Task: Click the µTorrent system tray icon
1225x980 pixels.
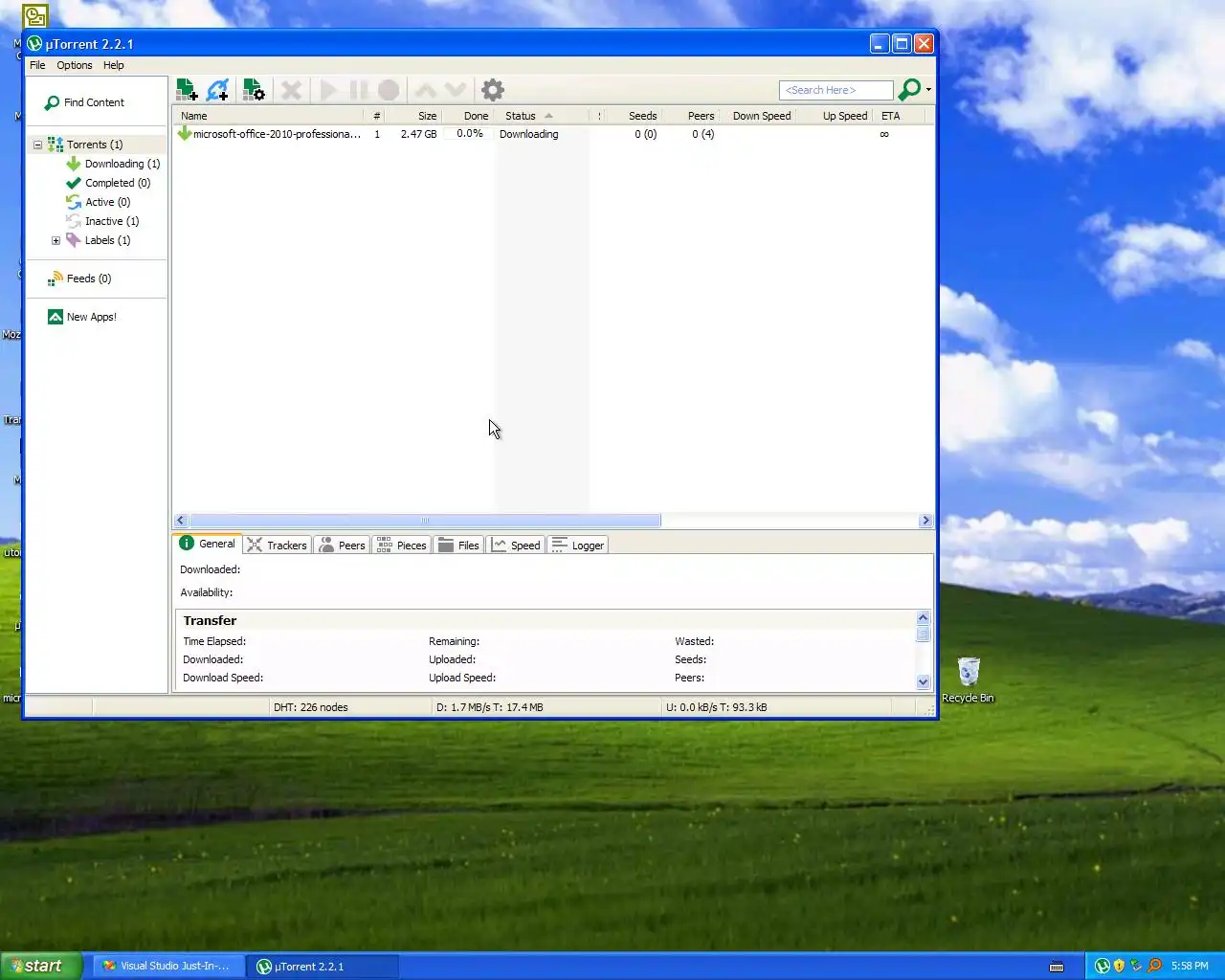Action: (1102, 966)
